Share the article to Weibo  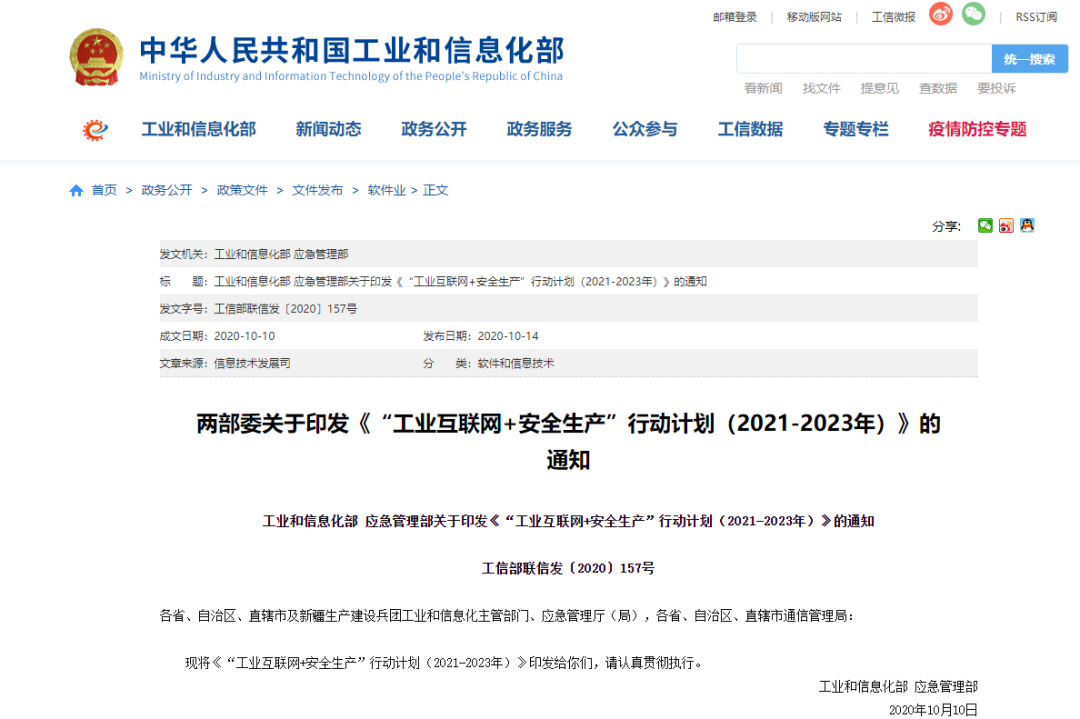[x=1006, y=226]
